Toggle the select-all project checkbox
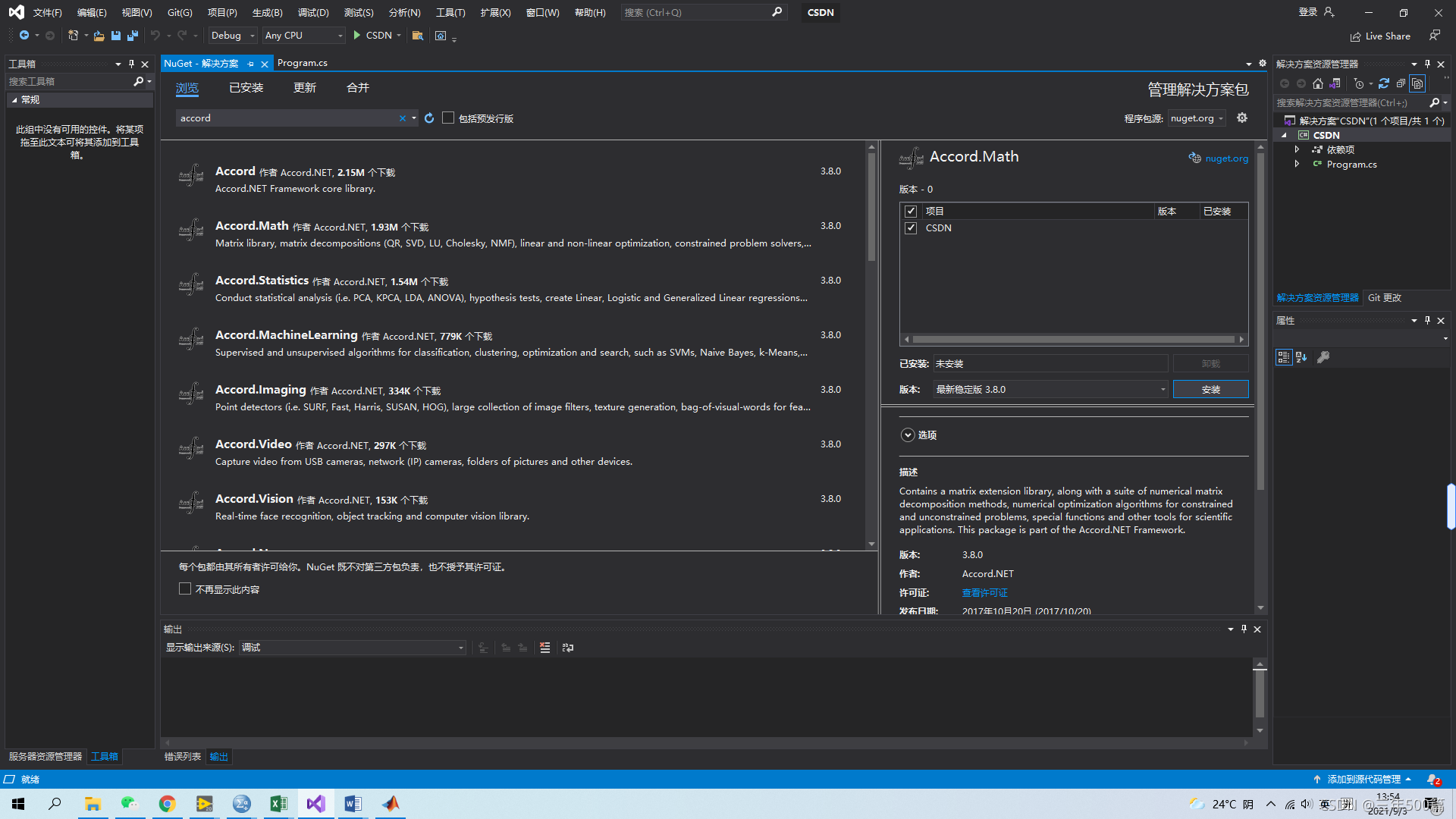The width and height of the screenshot is (1456, 819). [x=911, y=212]
